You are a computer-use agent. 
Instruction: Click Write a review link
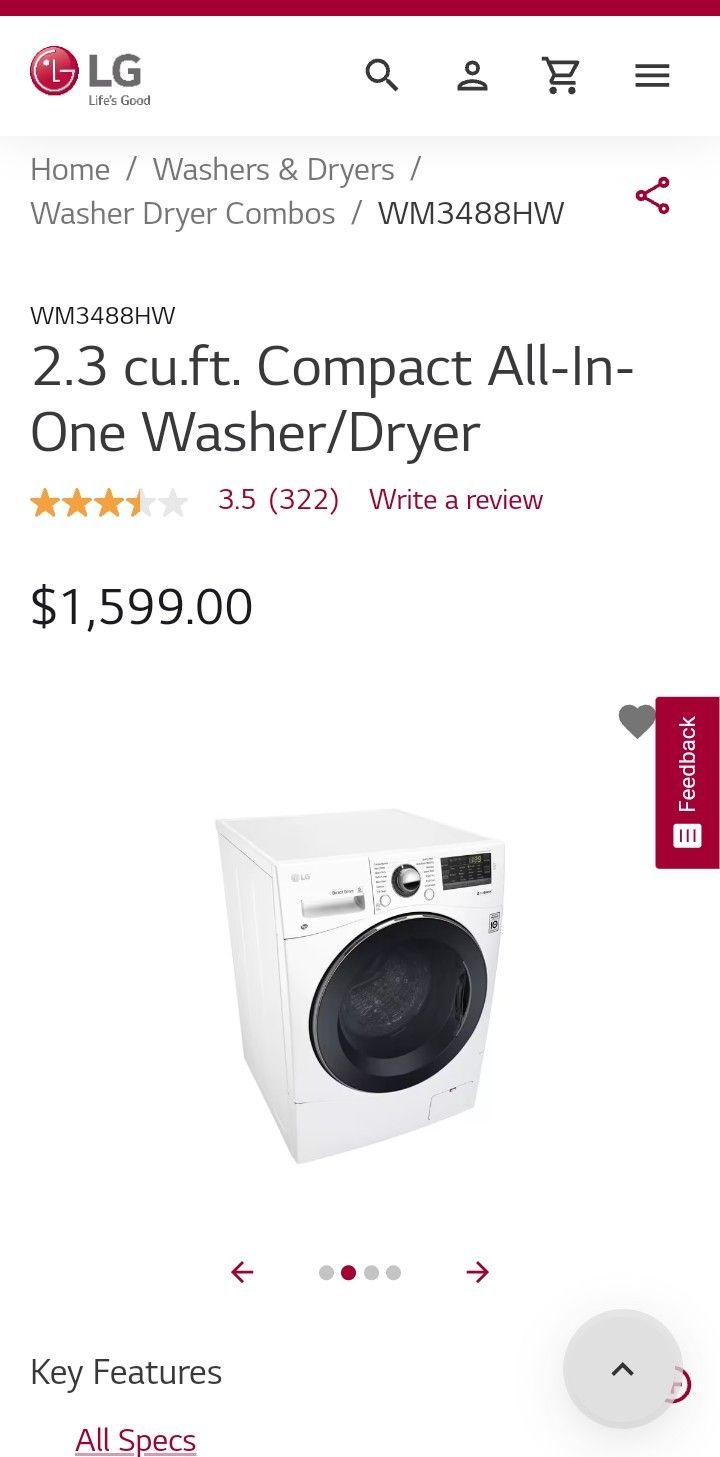(x=456, y=499)
